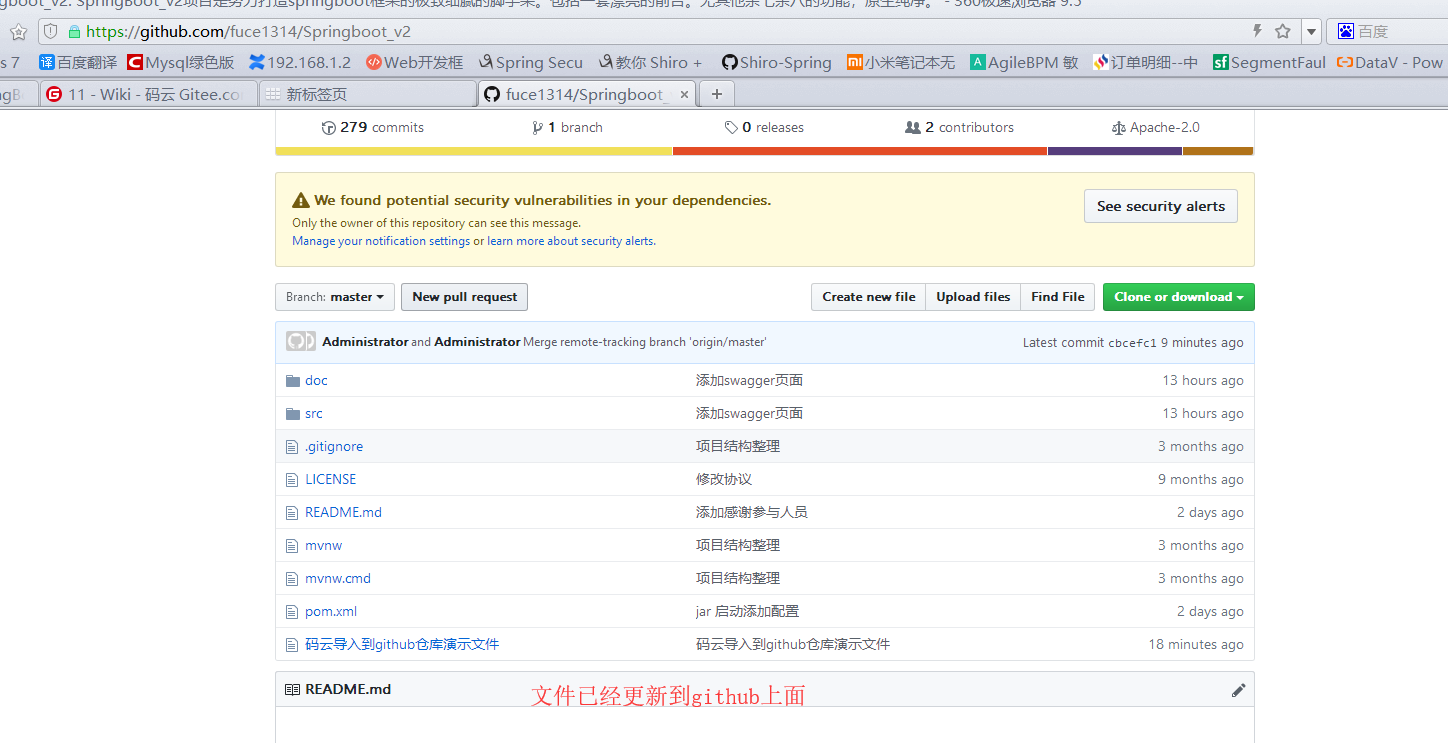Open the 百度翻译 bookmark
Viewport: 1448px width, 743px height.
pos(77,62)
